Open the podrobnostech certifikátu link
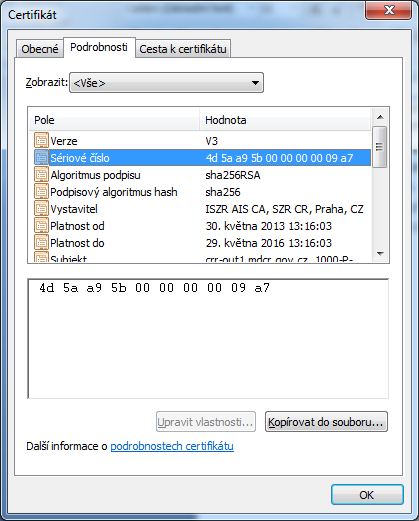 (x=172, y=446)
